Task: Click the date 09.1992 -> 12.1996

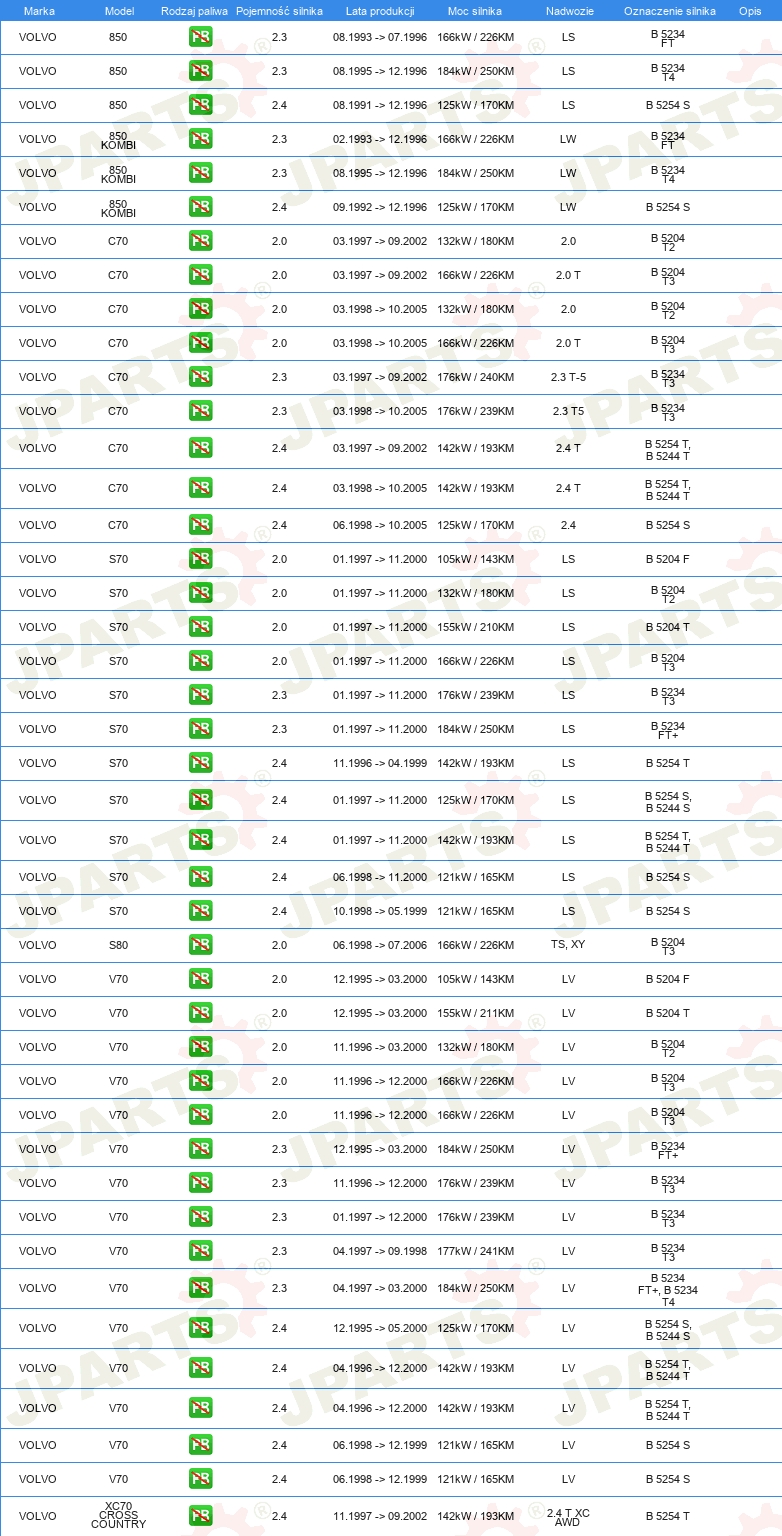Action: coord(380,208)
